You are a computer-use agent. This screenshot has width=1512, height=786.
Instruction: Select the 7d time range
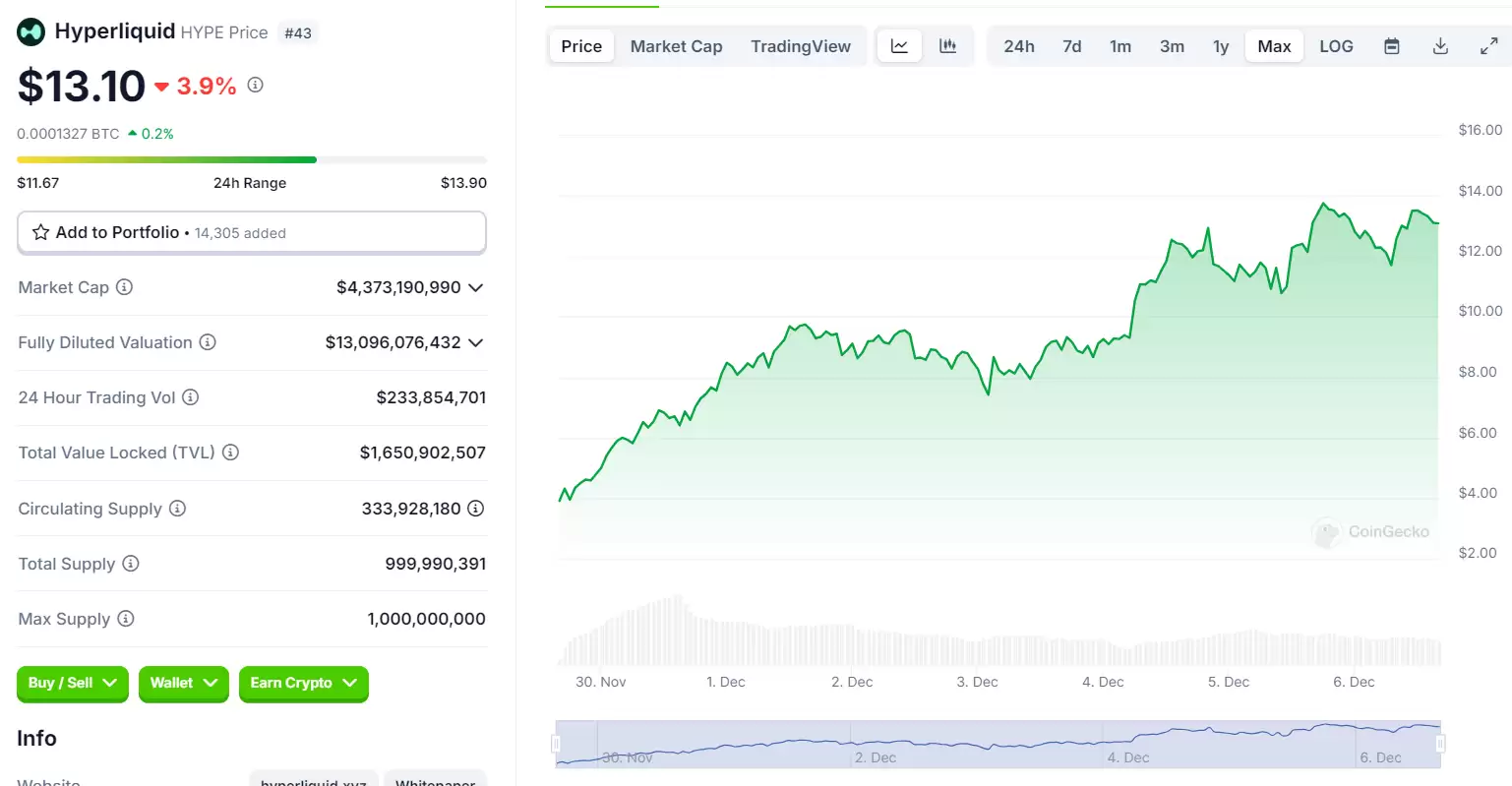[1071, 46]
